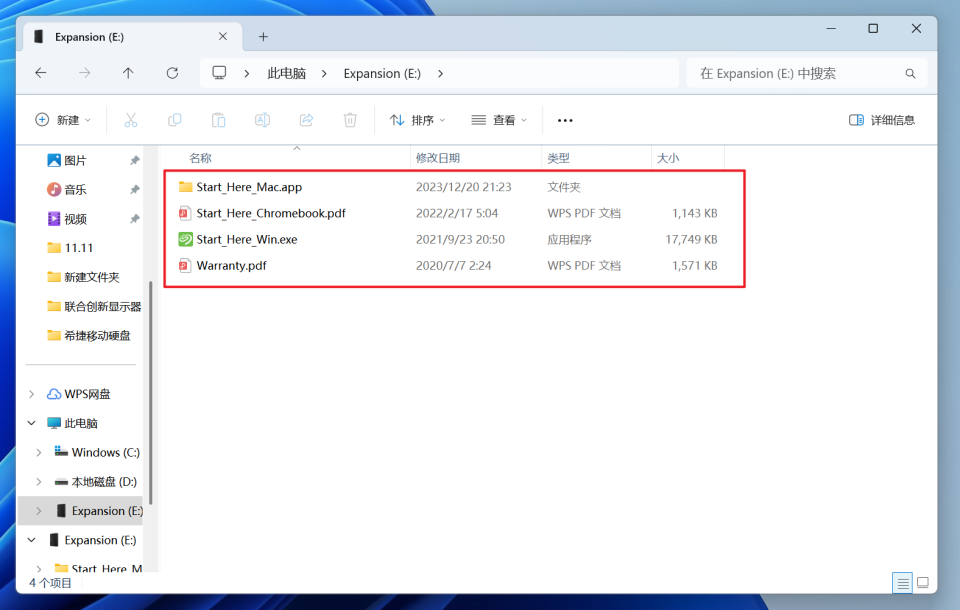Click the Delete trash can icon

point(350,120)
